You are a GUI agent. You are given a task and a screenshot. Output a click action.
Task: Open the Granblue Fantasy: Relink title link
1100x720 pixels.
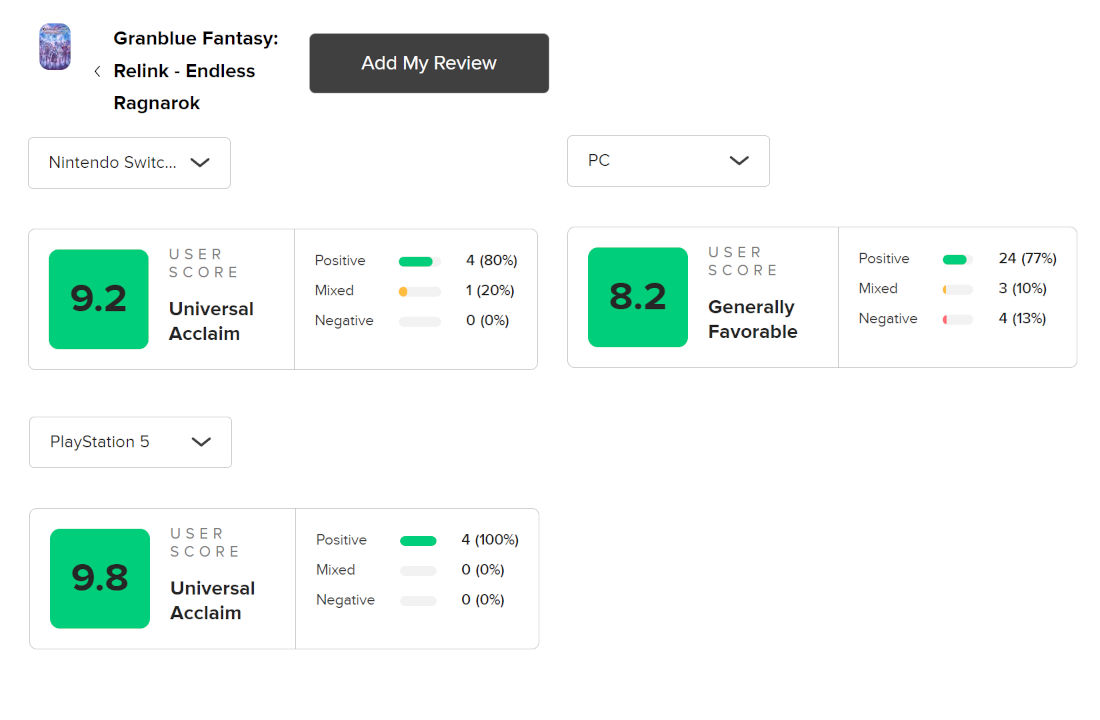(x=196, y=71)
